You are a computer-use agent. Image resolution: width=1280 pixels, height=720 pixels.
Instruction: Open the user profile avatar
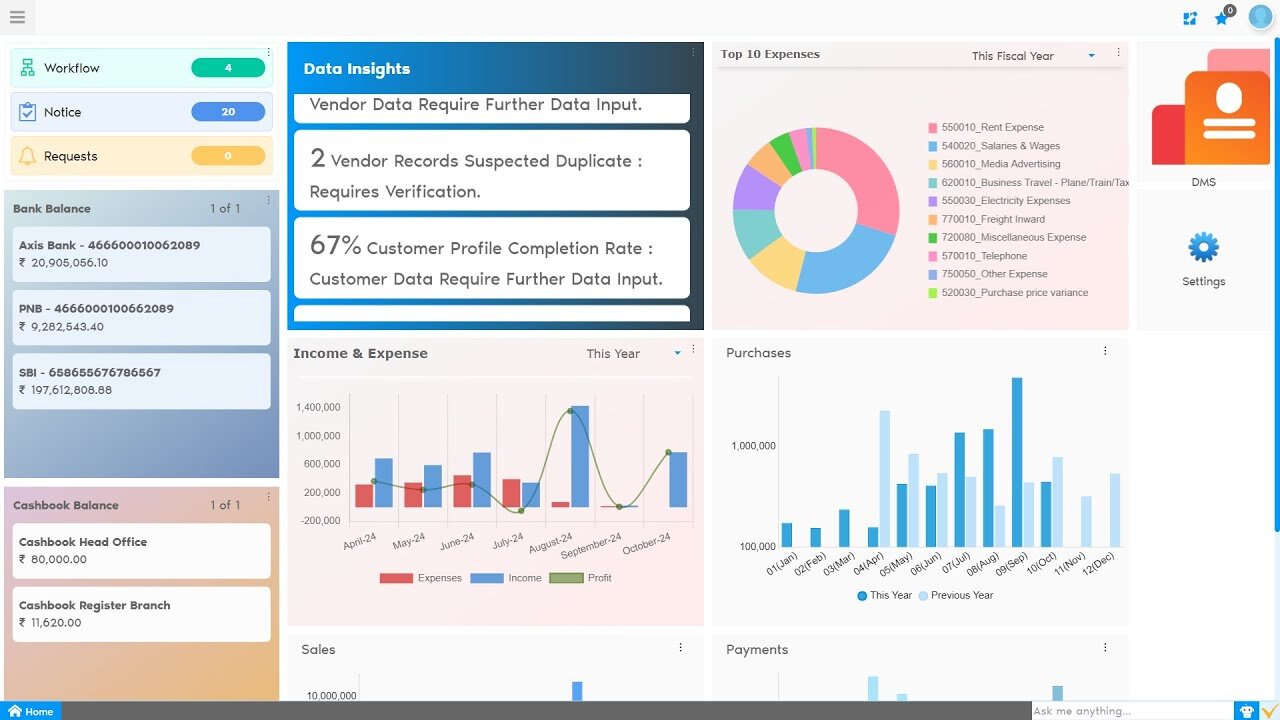pyautogui.click(x=1260, y=17)
